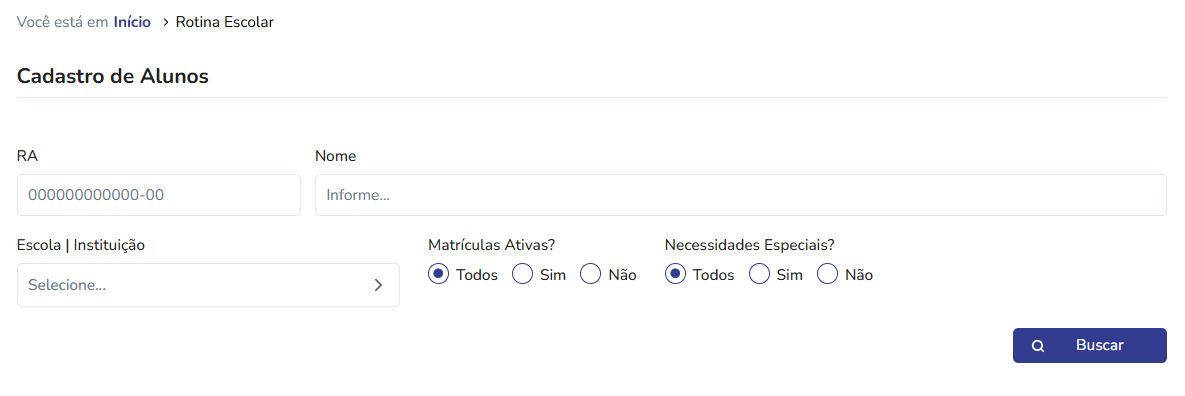Click the Escola | Instituição label
1185x396 pixels.
[x=81, y=245]
